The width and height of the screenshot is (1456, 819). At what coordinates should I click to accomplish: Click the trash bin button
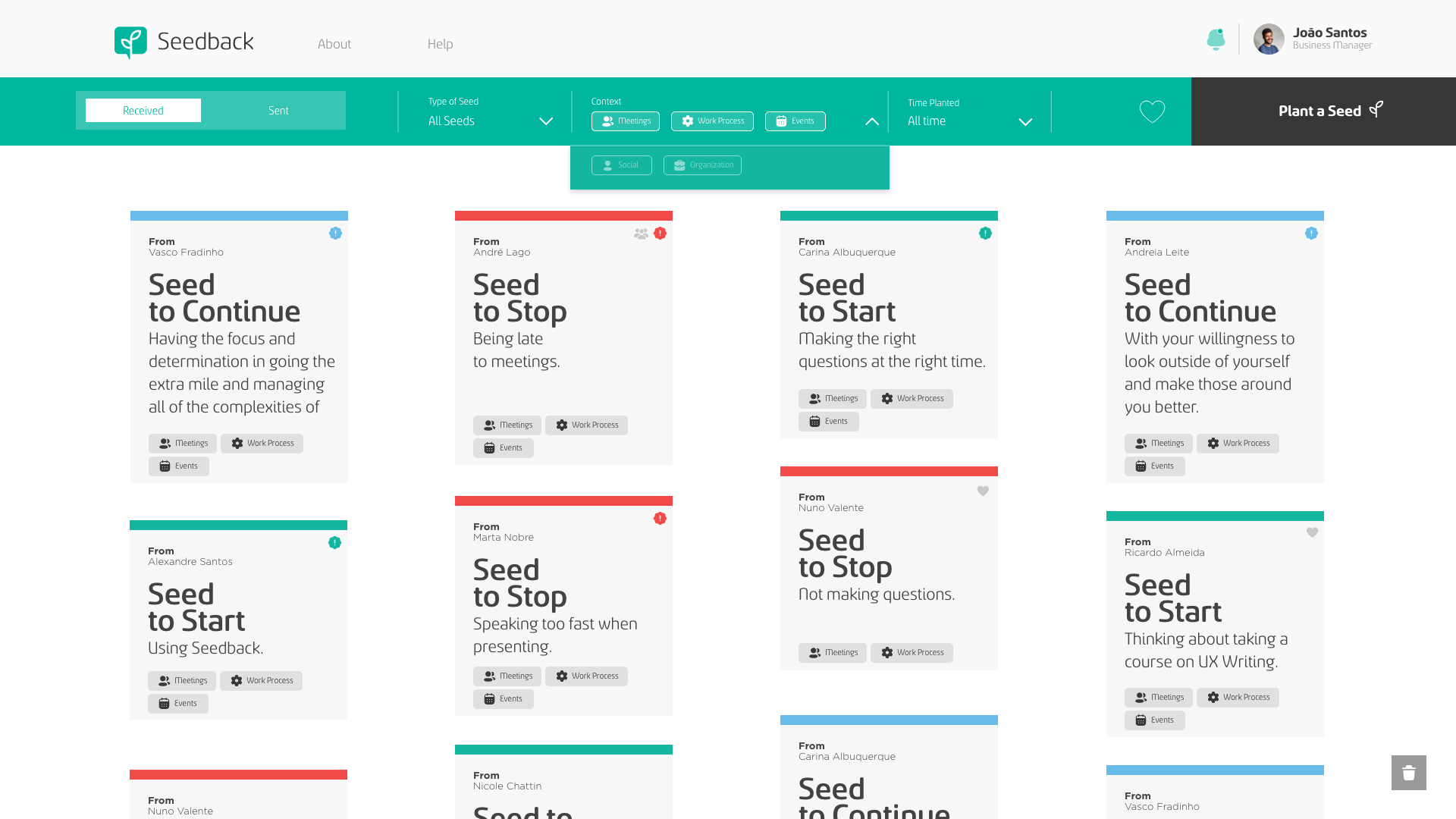[1408, 773]
